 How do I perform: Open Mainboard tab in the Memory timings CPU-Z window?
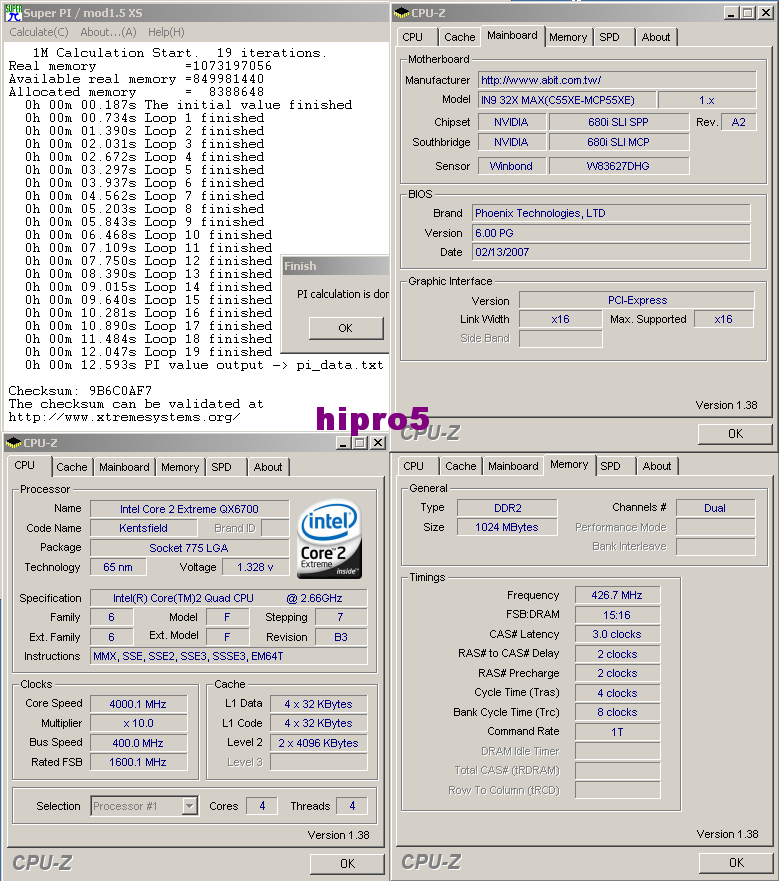pos(513,466)
